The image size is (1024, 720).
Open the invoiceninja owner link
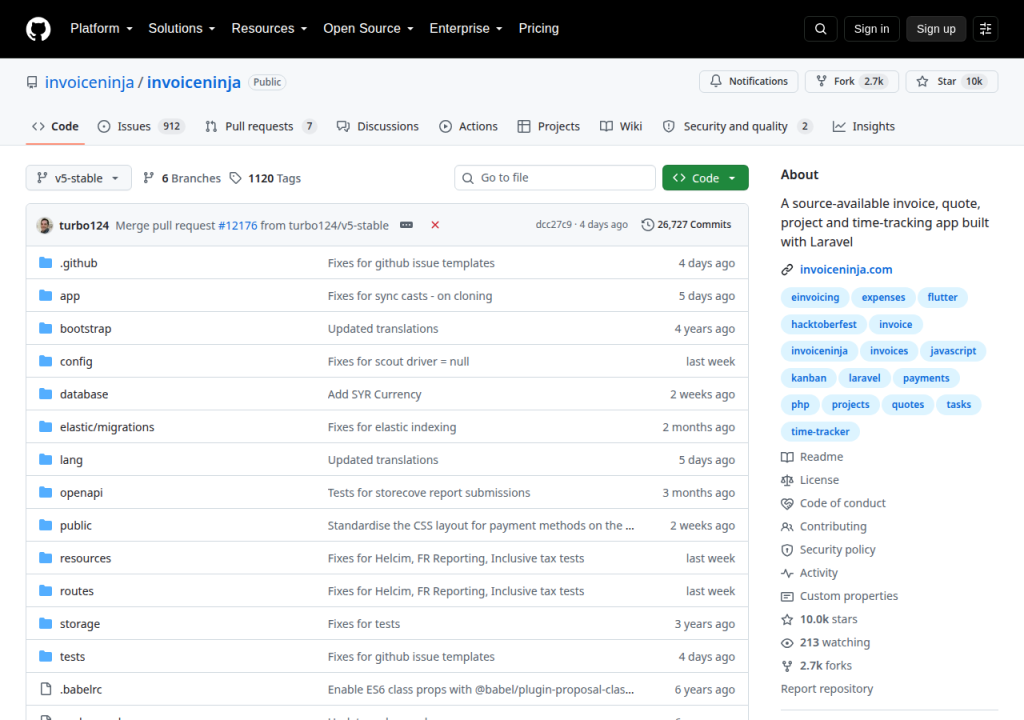click(x=89, y=82)
